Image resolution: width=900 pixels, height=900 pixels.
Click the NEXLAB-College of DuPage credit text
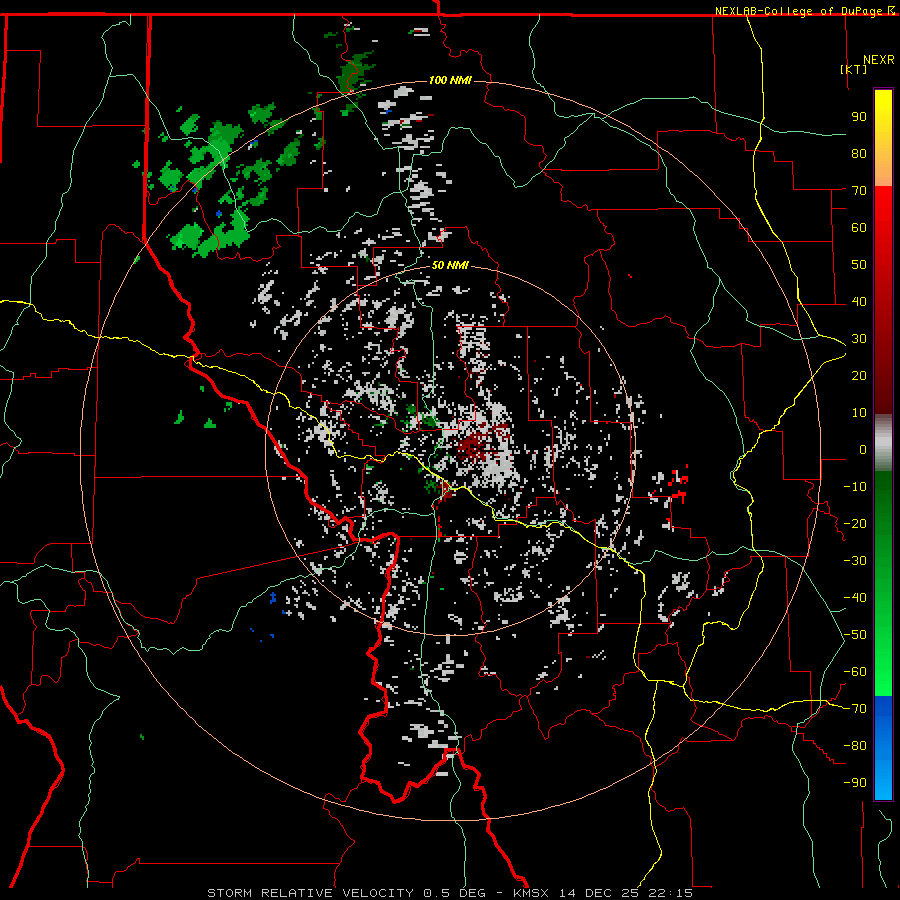click(804, 11)
